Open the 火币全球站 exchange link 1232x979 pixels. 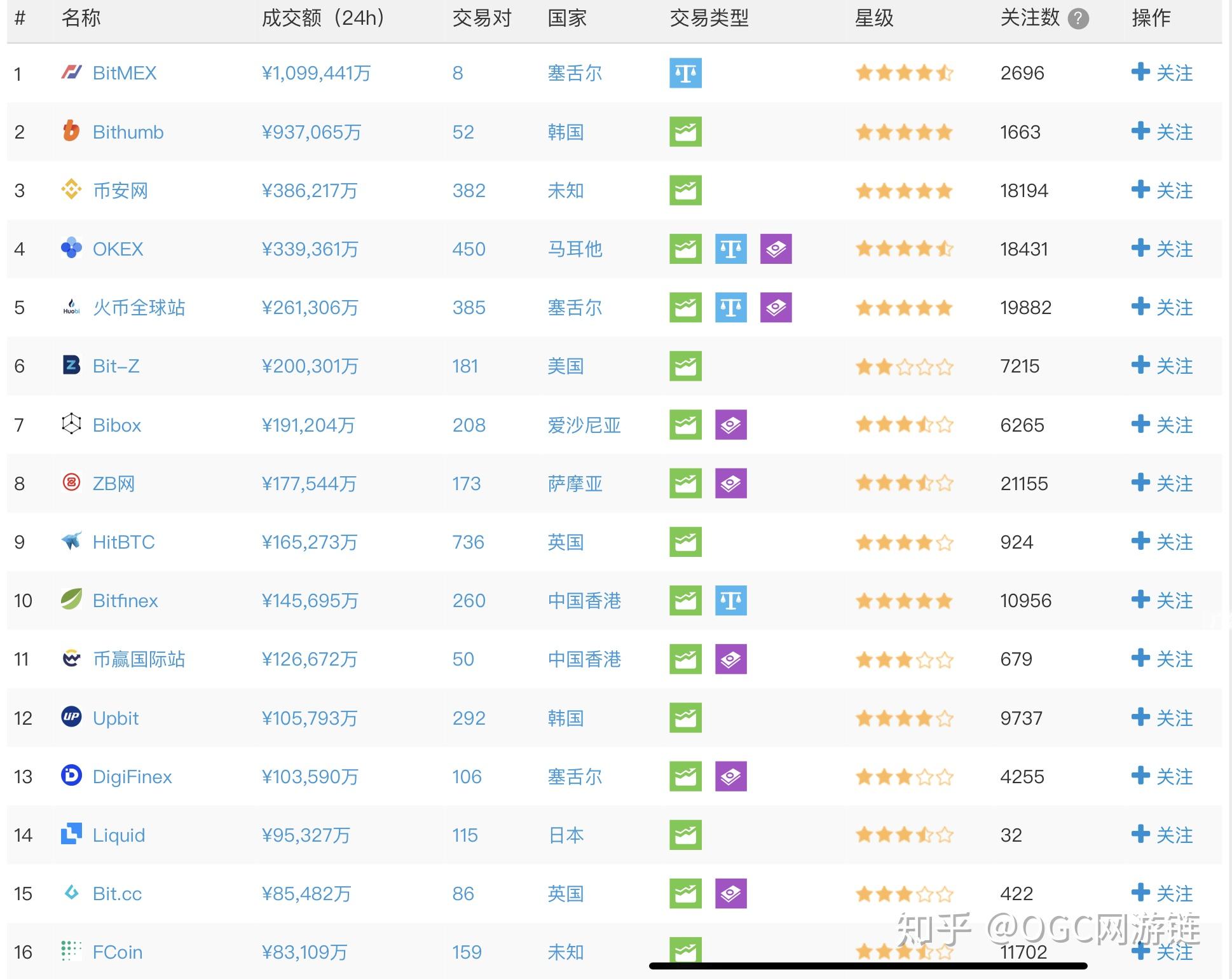click(139, 308)
